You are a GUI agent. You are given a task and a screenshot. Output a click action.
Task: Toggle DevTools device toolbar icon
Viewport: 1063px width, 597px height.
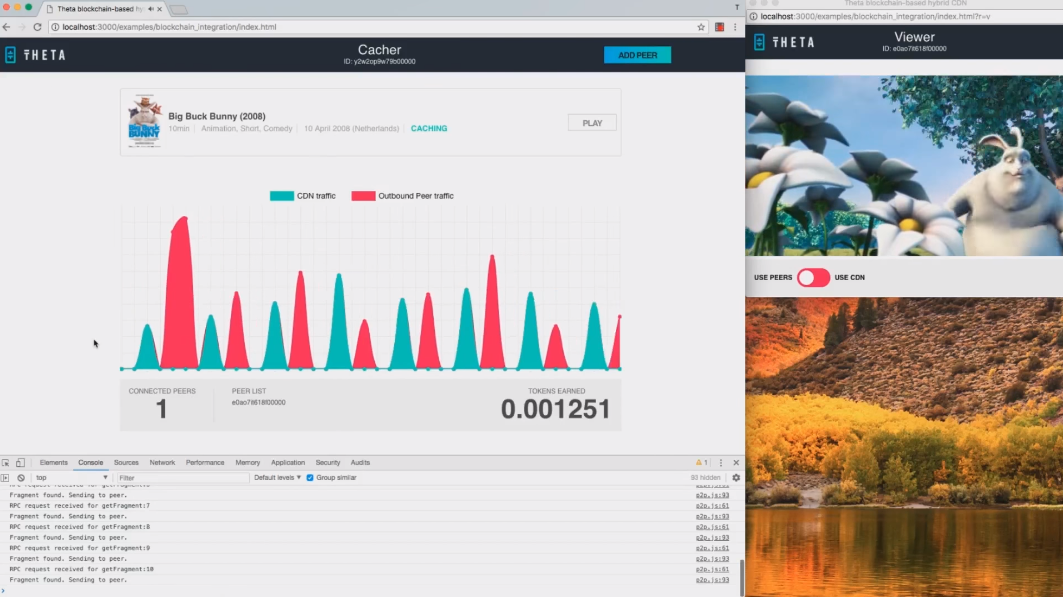[x=20, y=463]
